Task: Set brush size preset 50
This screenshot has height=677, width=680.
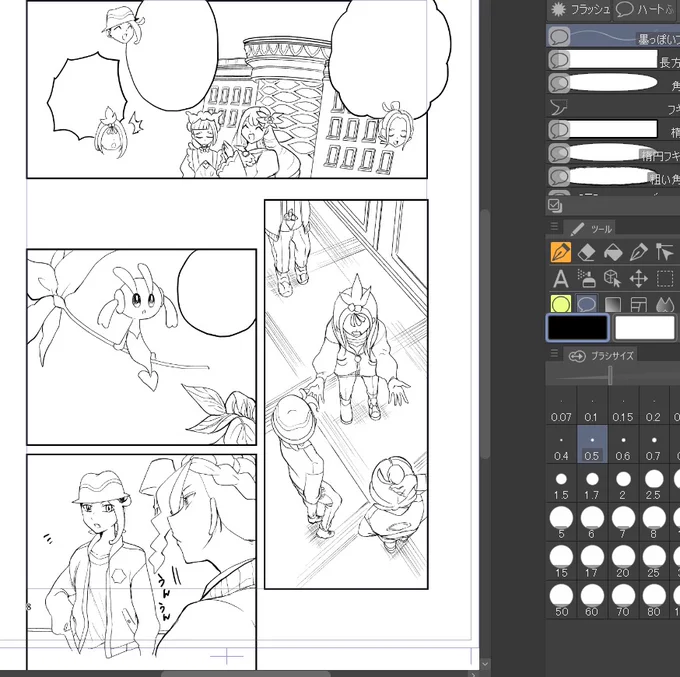Action: [x=561, y=601]
